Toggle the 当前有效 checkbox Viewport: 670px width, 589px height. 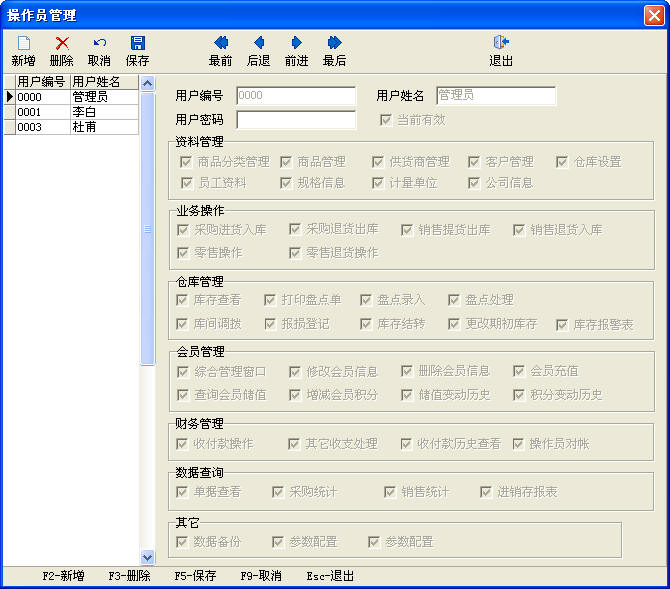pyautogui.click(x=386, y=120)
